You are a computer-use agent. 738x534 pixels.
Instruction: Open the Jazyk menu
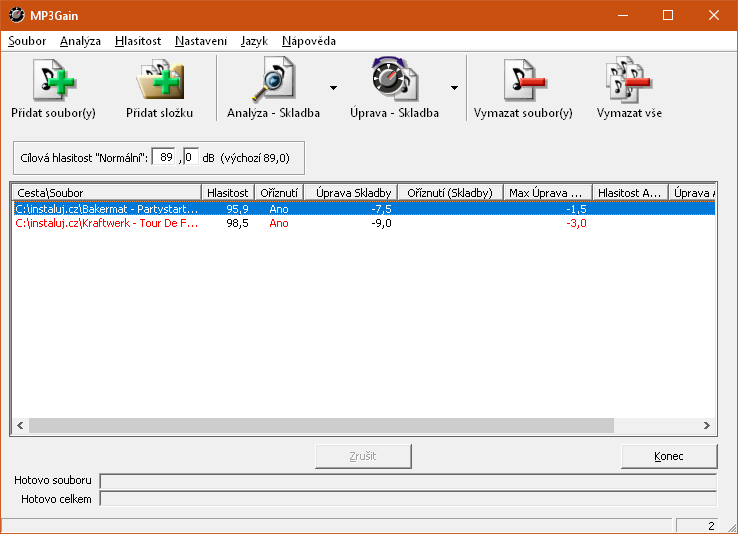[x=254, y=41]
